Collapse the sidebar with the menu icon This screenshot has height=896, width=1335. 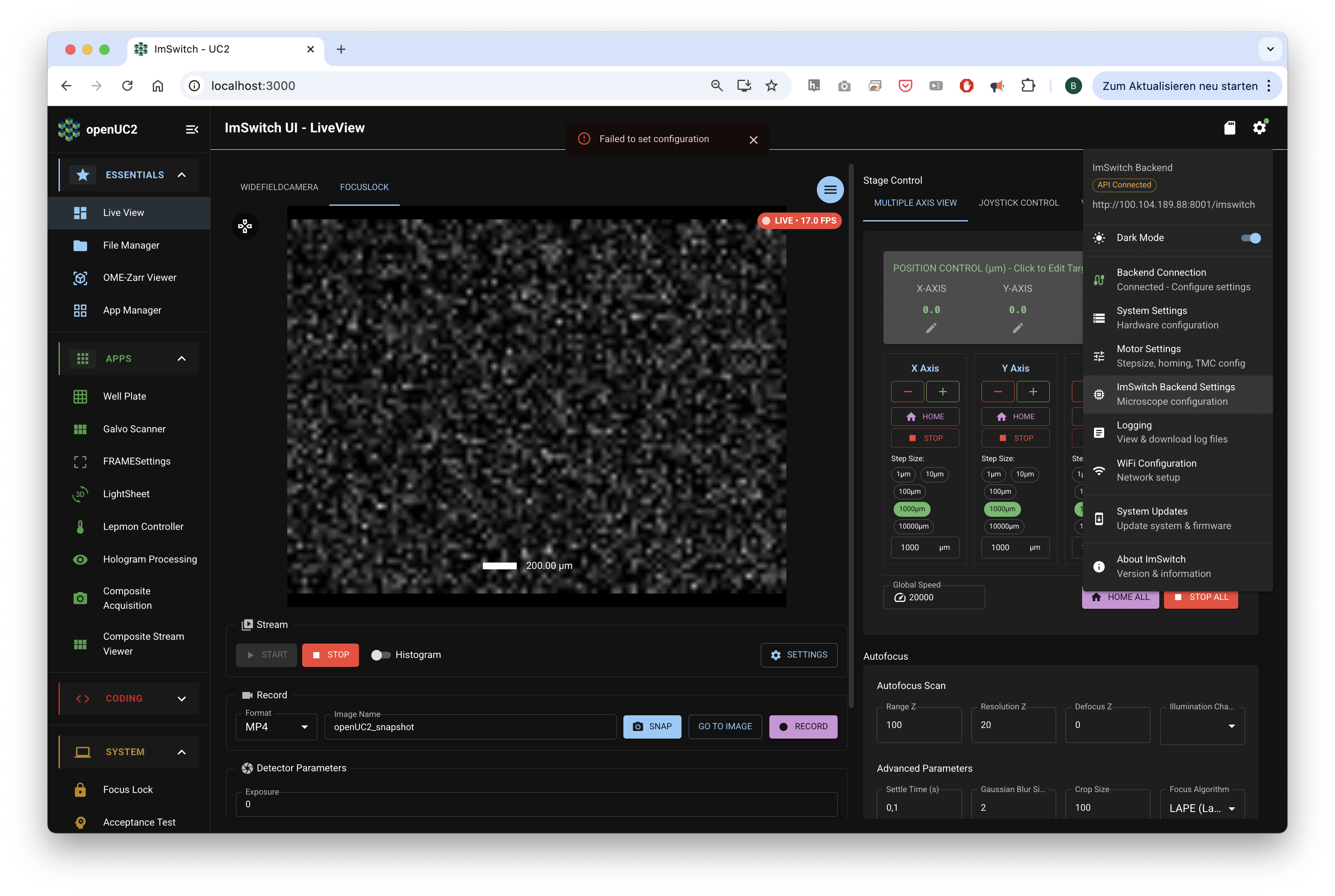click(192, 130)
